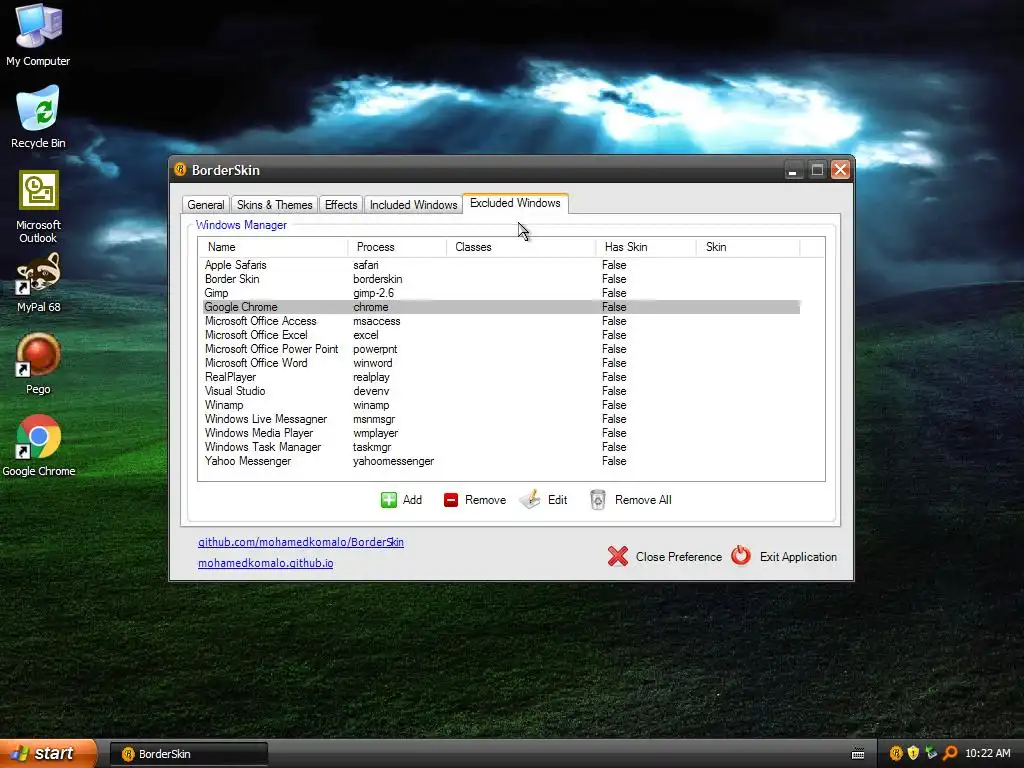Select the Visual Studio row

[x=502, y=391]
